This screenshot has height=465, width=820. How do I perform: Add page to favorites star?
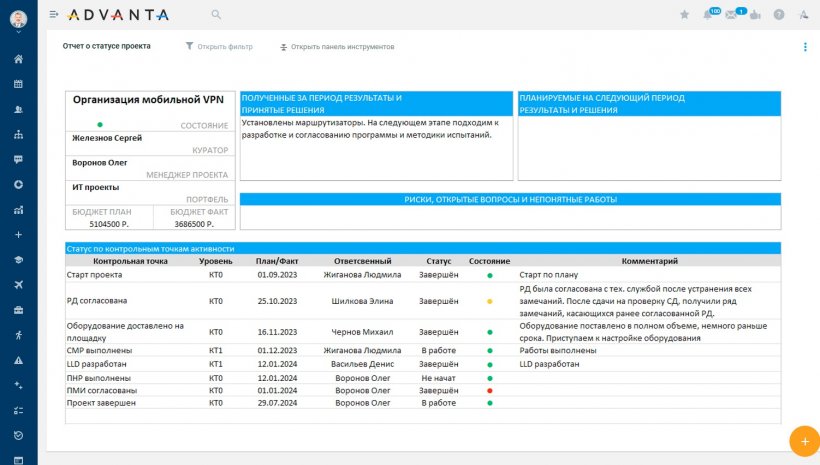(x=685, y=15)
